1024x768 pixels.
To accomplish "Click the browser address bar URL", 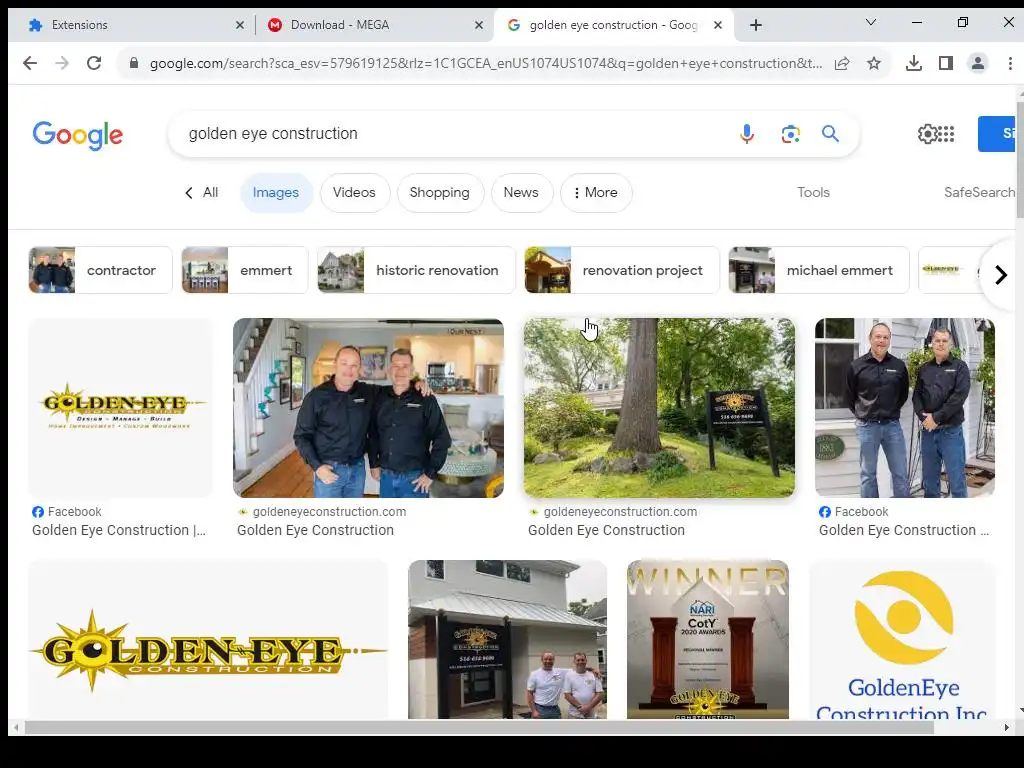I will click(485, 63).
